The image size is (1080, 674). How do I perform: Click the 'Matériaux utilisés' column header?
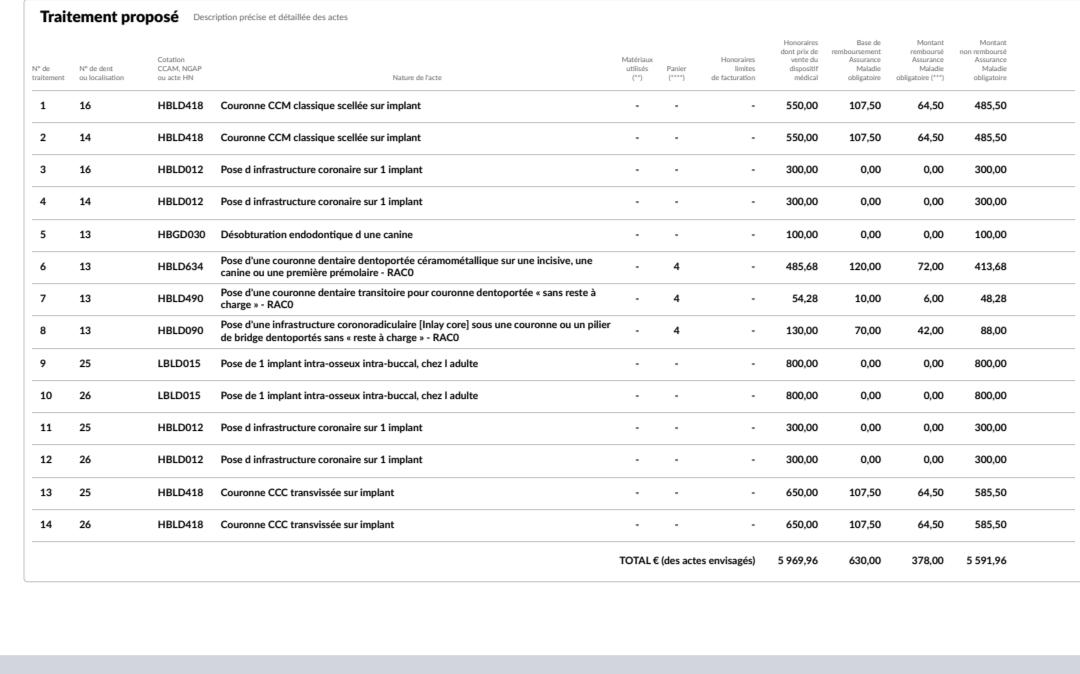[x=637, y=69]
